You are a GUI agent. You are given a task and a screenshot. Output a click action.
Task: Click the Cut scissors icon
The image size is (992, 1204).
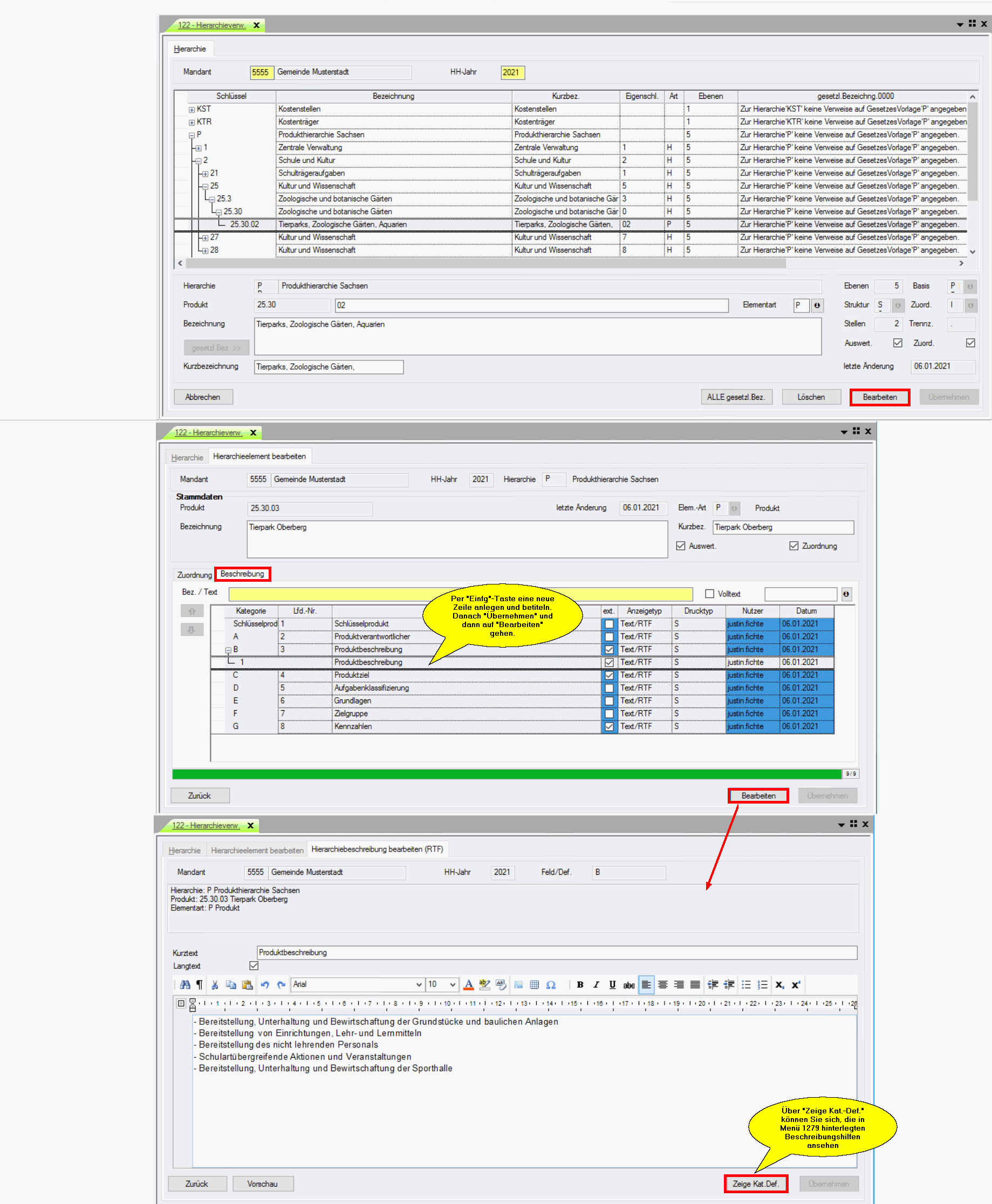point(215,984)
